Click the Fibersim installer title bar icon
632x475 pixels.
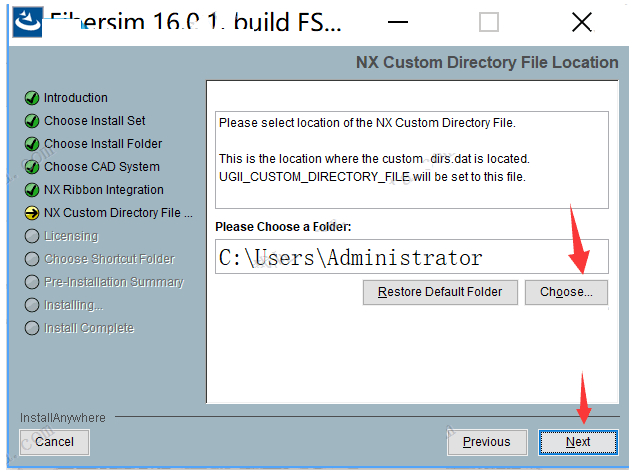point(29,22)
